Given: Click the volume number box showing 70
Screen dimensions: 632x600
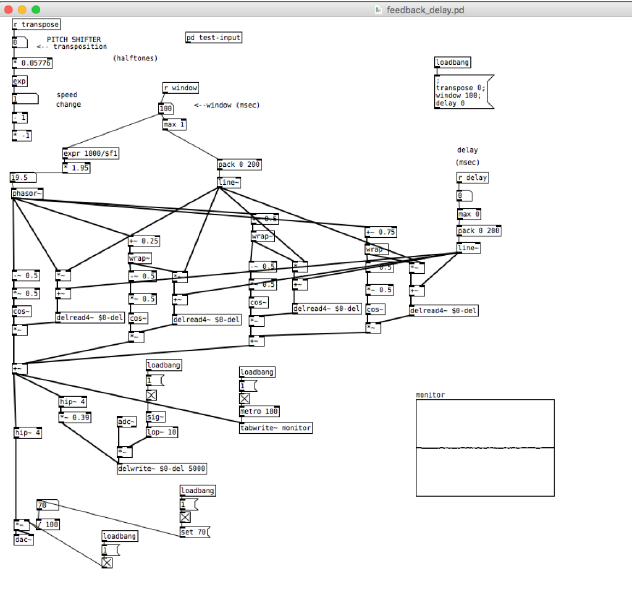Looking at the screenshot, I should pos(48,505).
